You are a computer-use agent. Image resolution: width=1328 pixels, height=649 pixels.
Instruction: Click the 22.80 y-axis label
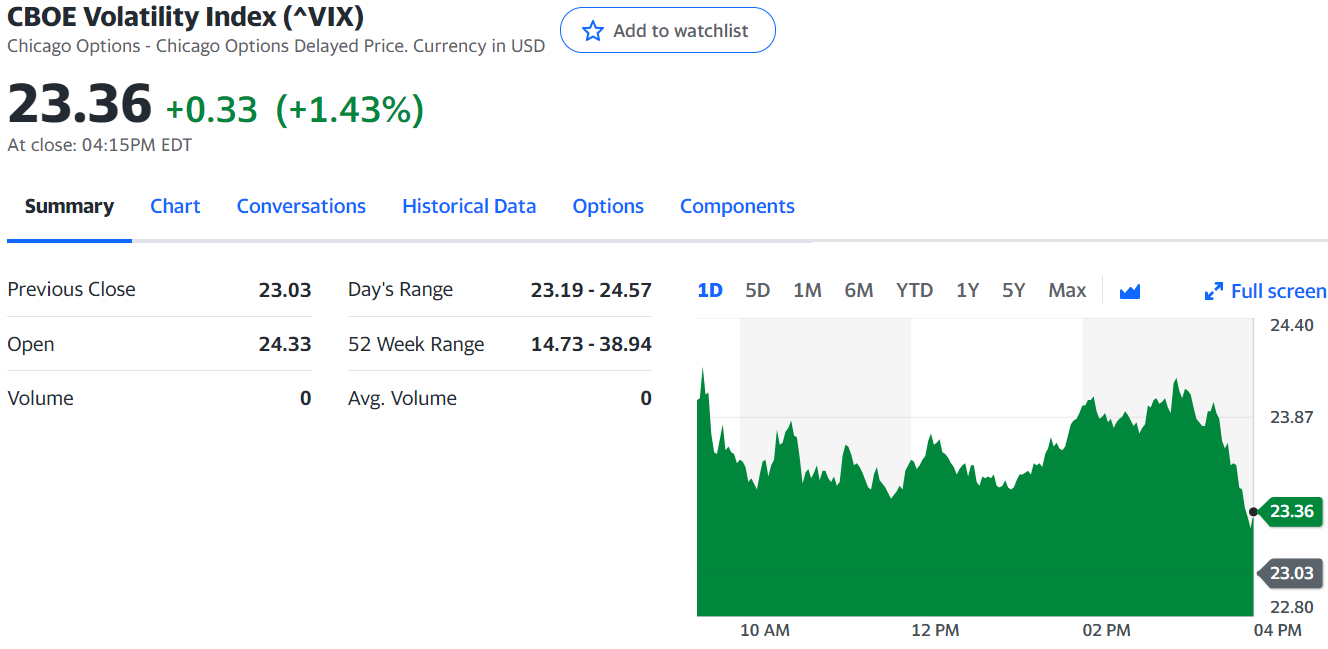point(1292,607)
